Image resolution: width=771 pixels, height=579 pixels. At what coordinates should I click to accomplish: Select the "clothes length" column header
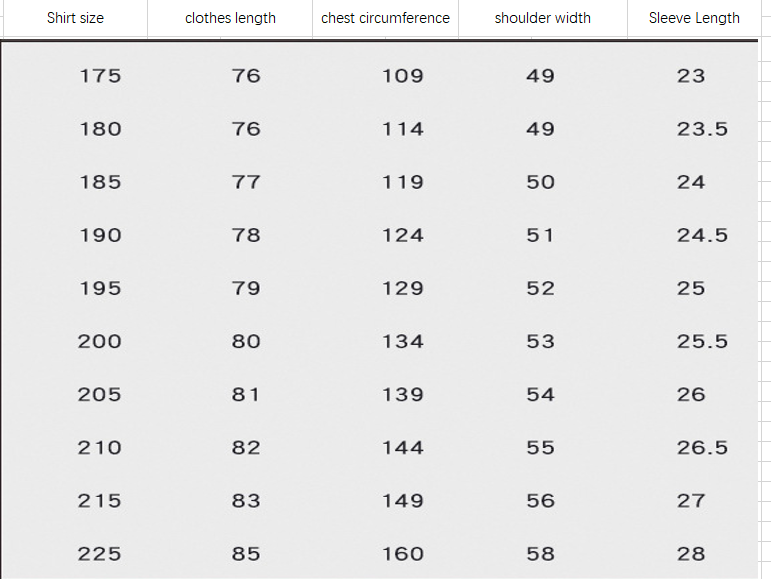[x=230, y=18]
